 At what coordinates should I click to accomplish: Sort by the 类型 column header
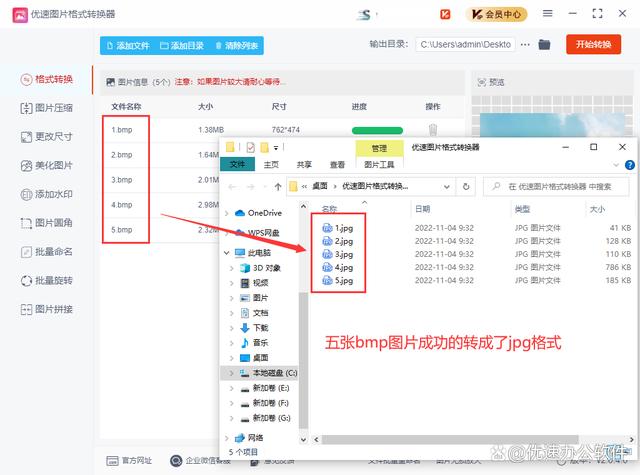click(x=522, y=209)
